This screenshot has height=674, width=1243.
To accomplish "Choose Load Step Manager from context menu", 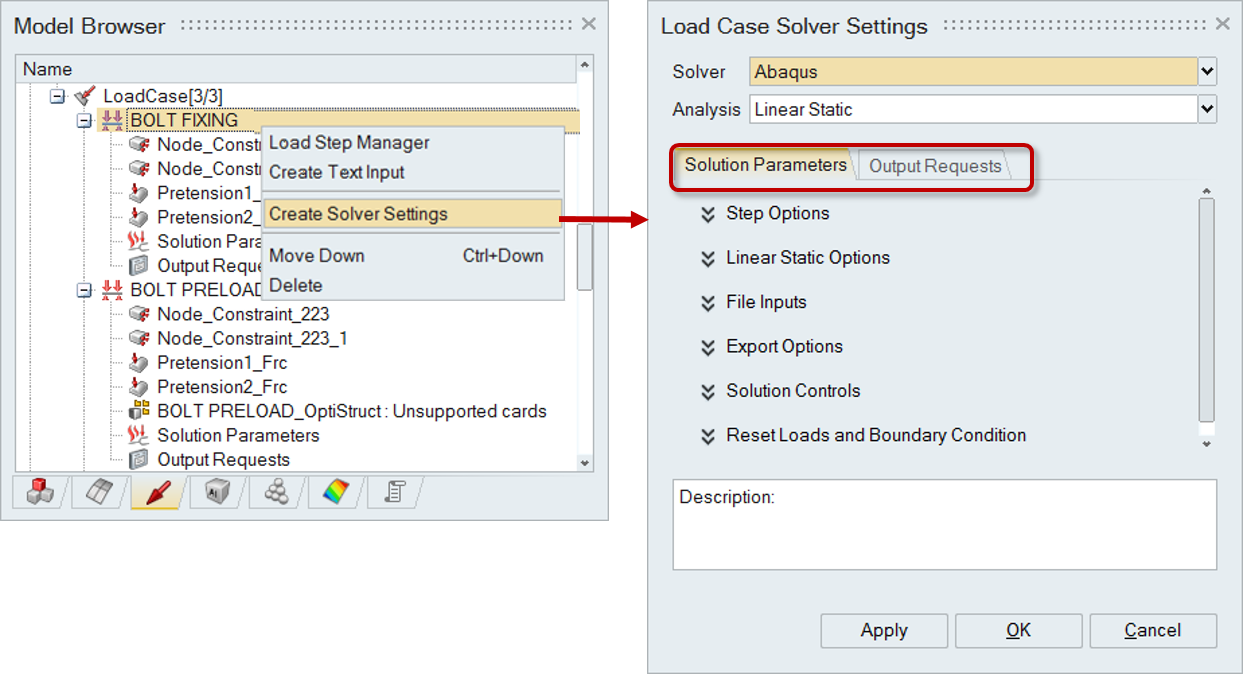I will click(x=349, y=143).
